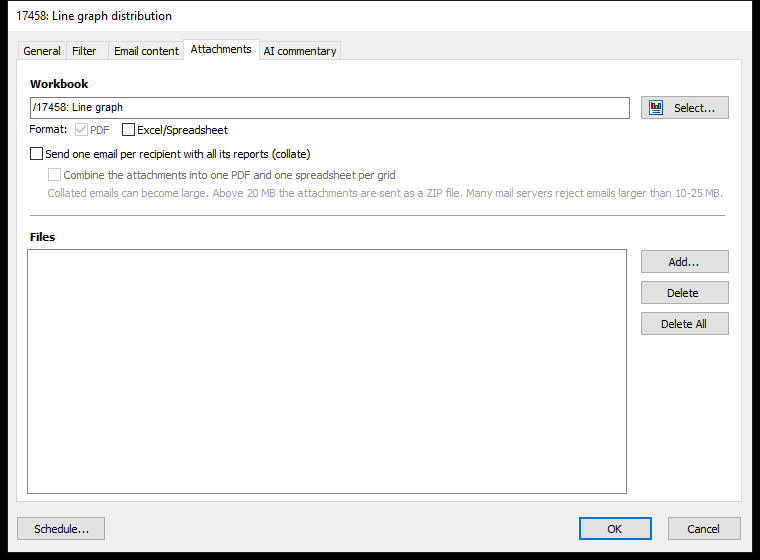This screenshot has width=760, height=560.
Task: Go to the Email content tab
Action: click(146, 51)
